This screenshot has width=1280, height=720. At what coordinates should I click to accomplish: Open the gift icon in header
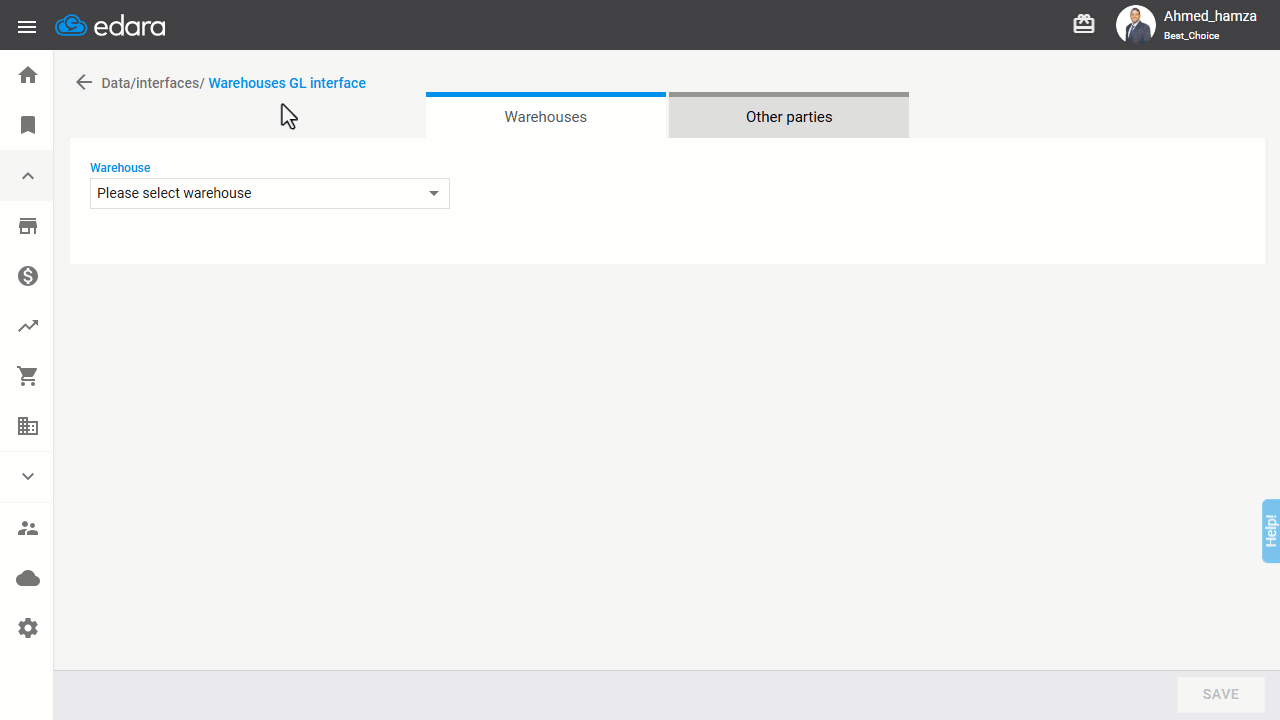(1084, 25)
